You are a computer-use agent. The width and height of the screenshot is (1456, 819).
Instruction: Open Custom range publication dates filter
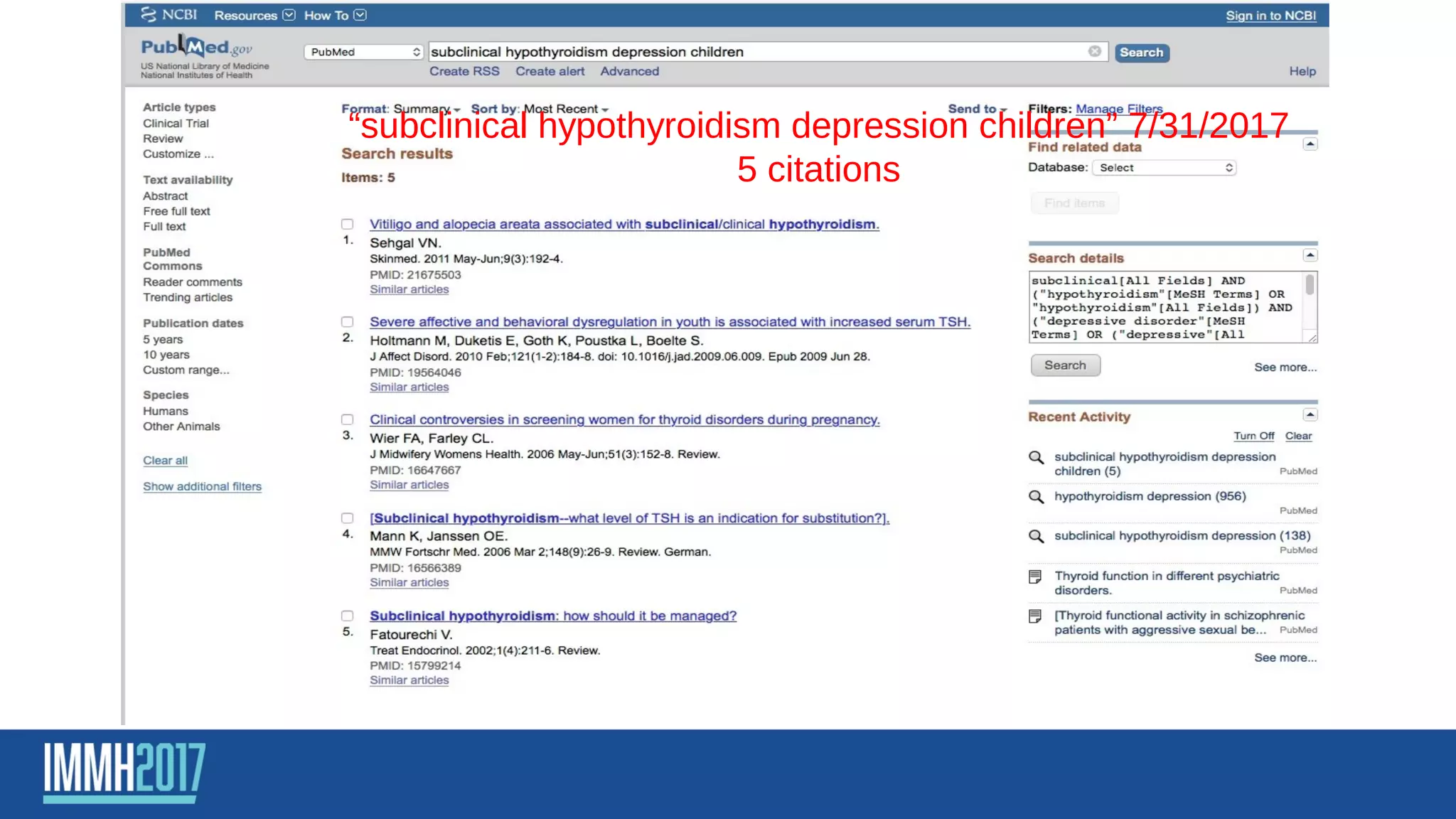pyautogui.click(x=186, y=370)
